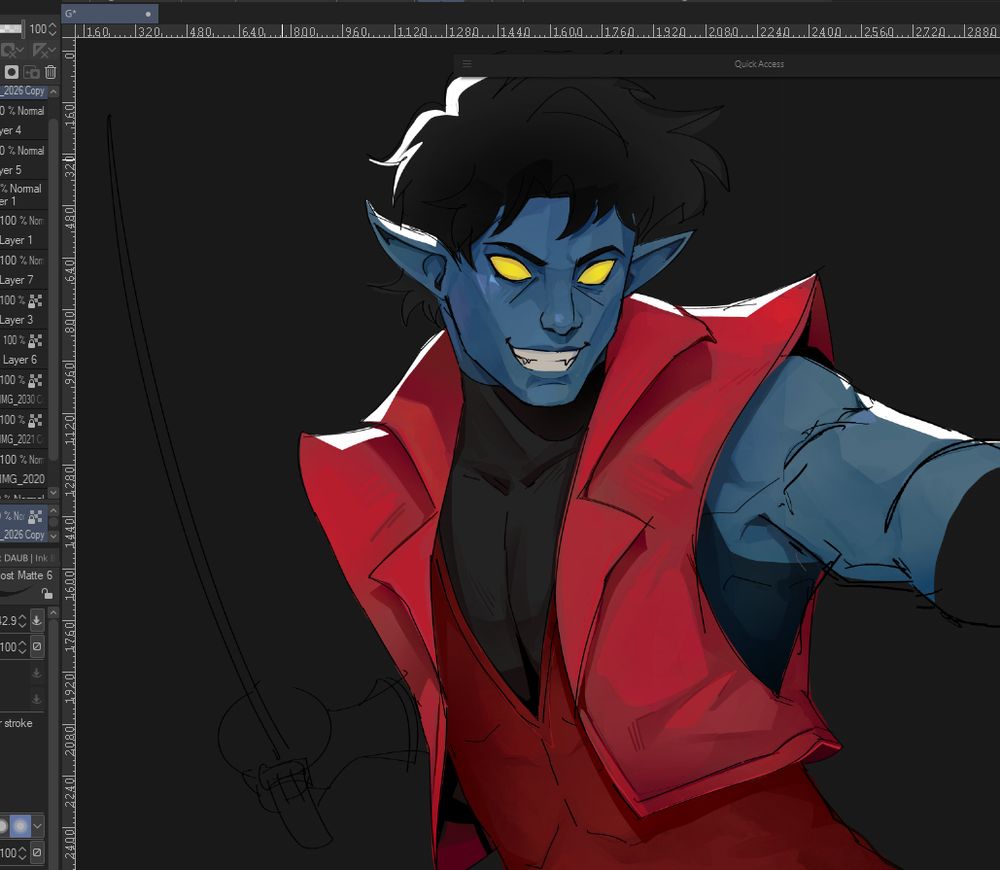Click bottom dynamics icon beside lowest 100 value
1000x870 pixels.
tap(37, 852)
